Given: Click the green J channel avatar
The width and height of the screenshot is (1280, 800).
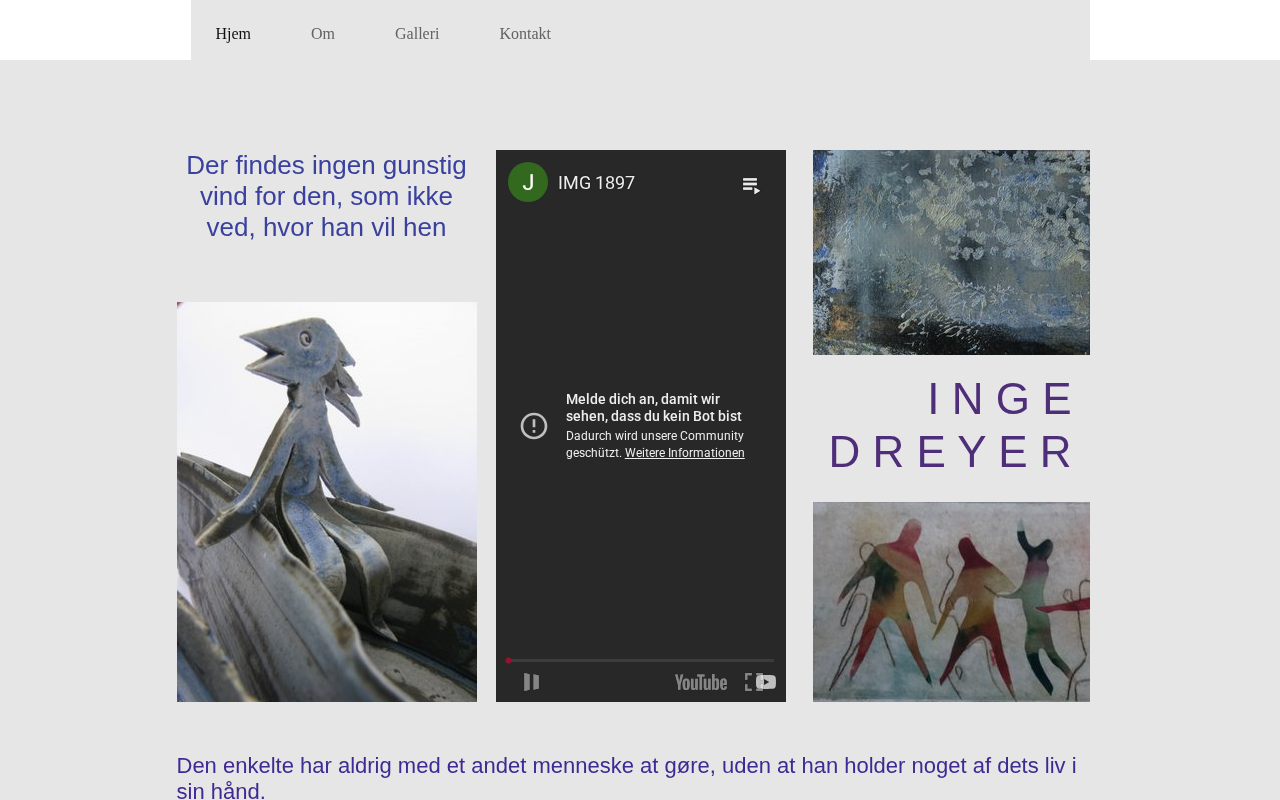Looking at the screenshot, I should [x=528, y=182].
